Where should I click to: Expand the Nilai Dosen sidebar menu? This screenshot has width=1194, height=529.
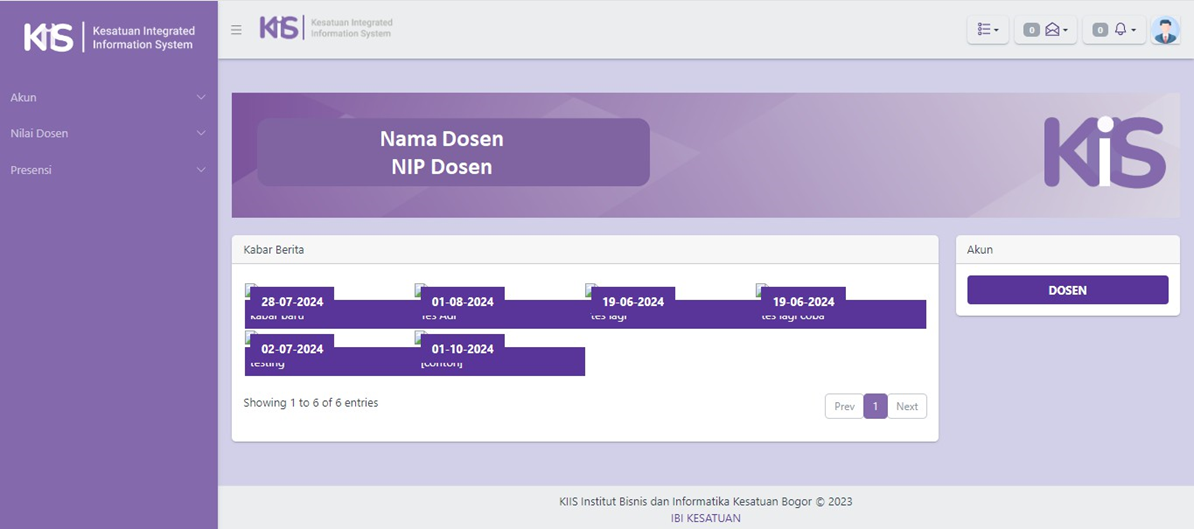pyautogui.click(x=108, y=133)
